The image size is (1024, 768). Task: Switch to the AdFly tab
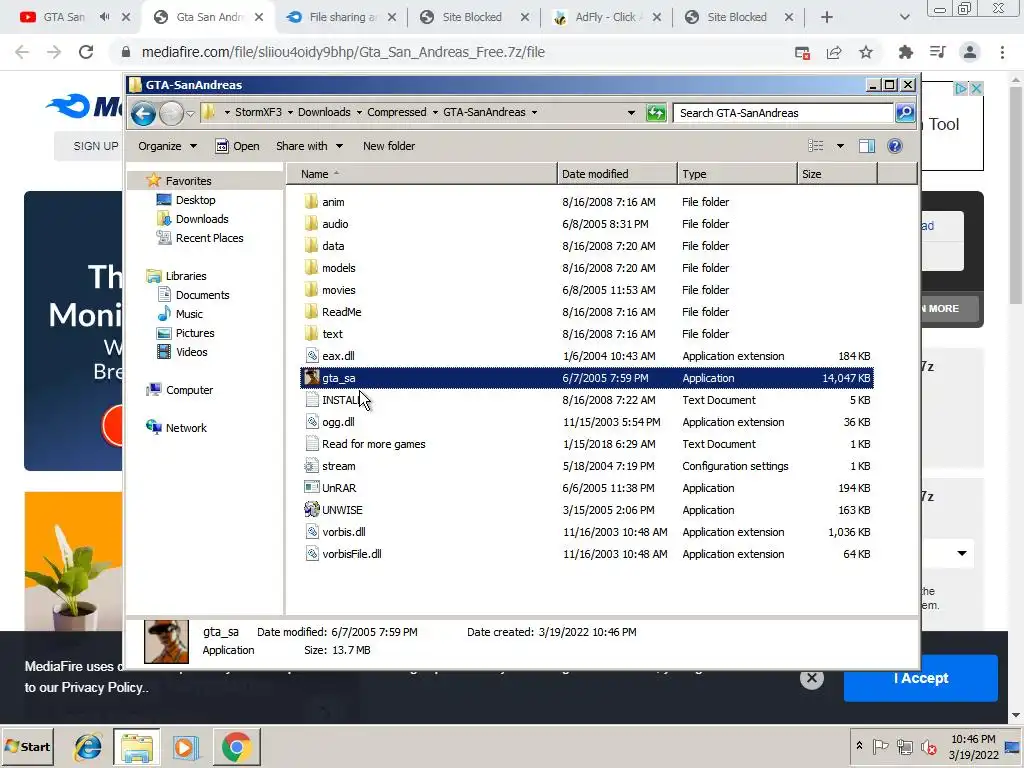(606, 17)
